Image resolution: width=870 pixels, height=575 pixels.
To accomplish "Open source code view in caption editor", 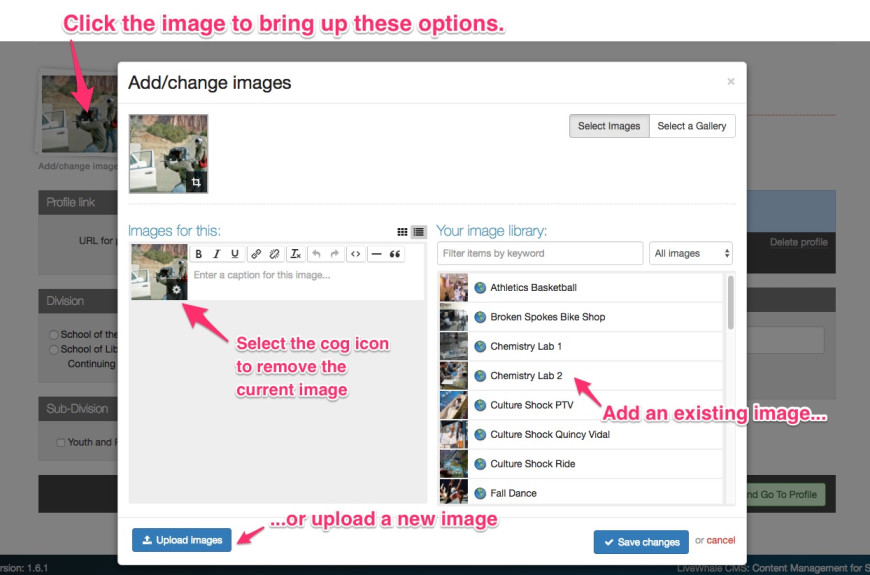I will [x=355, y=254].
